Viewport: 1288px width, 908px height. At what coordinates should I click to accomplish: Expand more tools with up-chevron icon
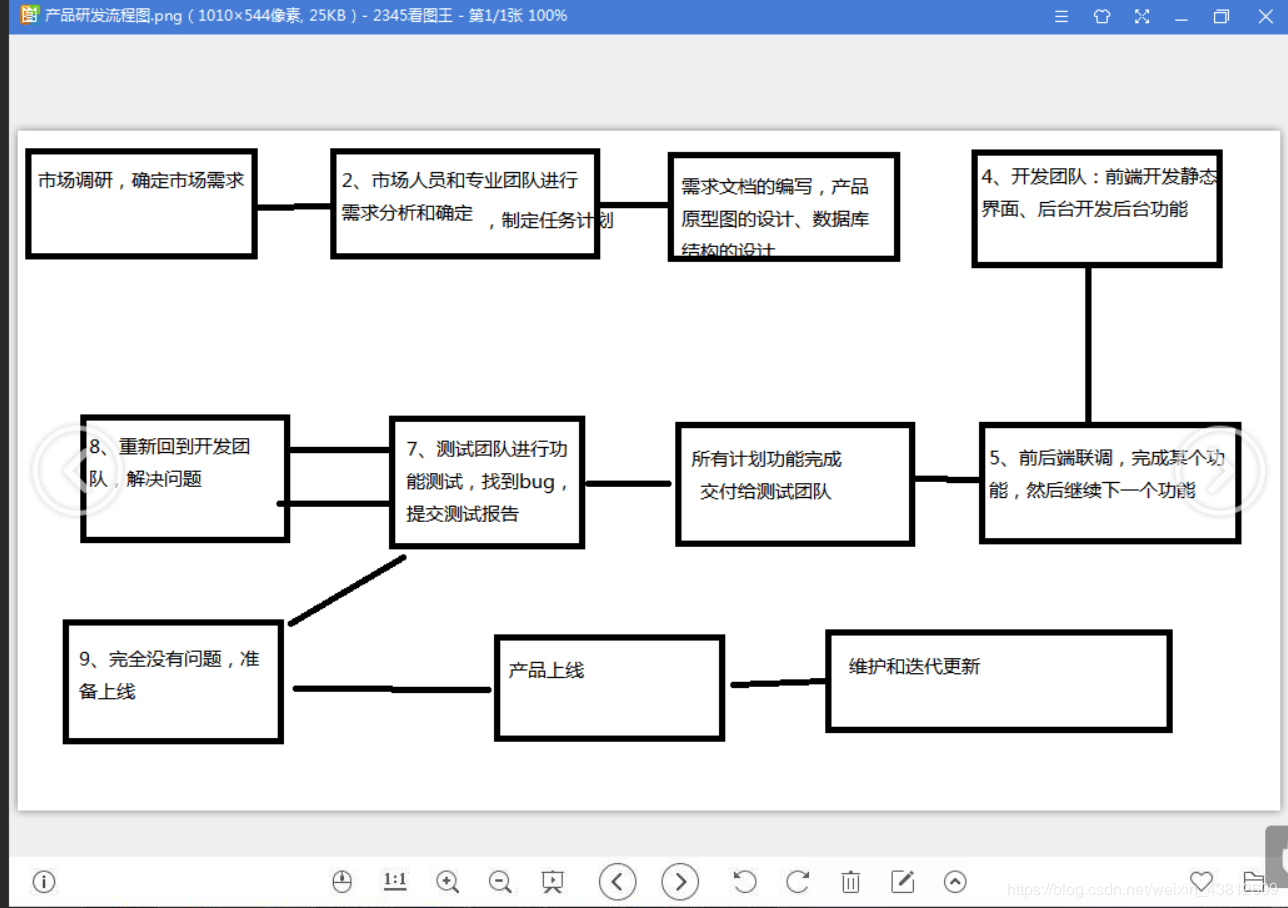coord(955,881)
